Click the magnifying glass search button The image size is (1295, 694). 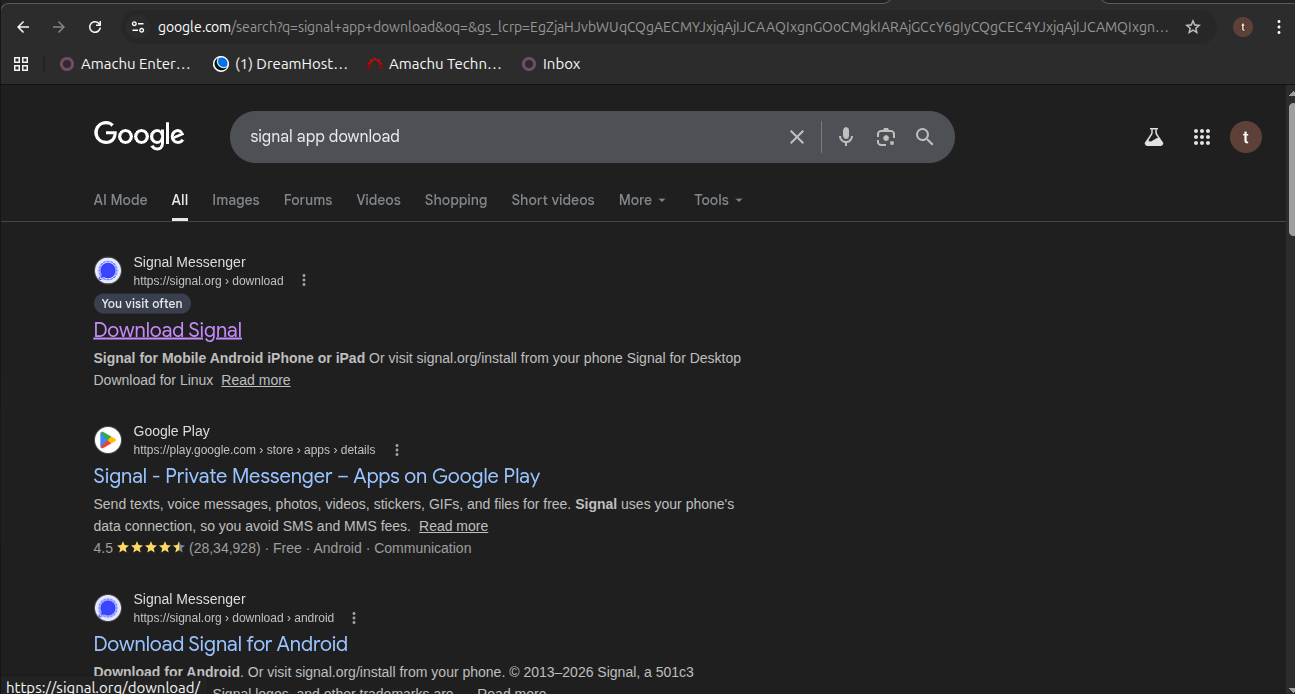[x=924, y=137]
